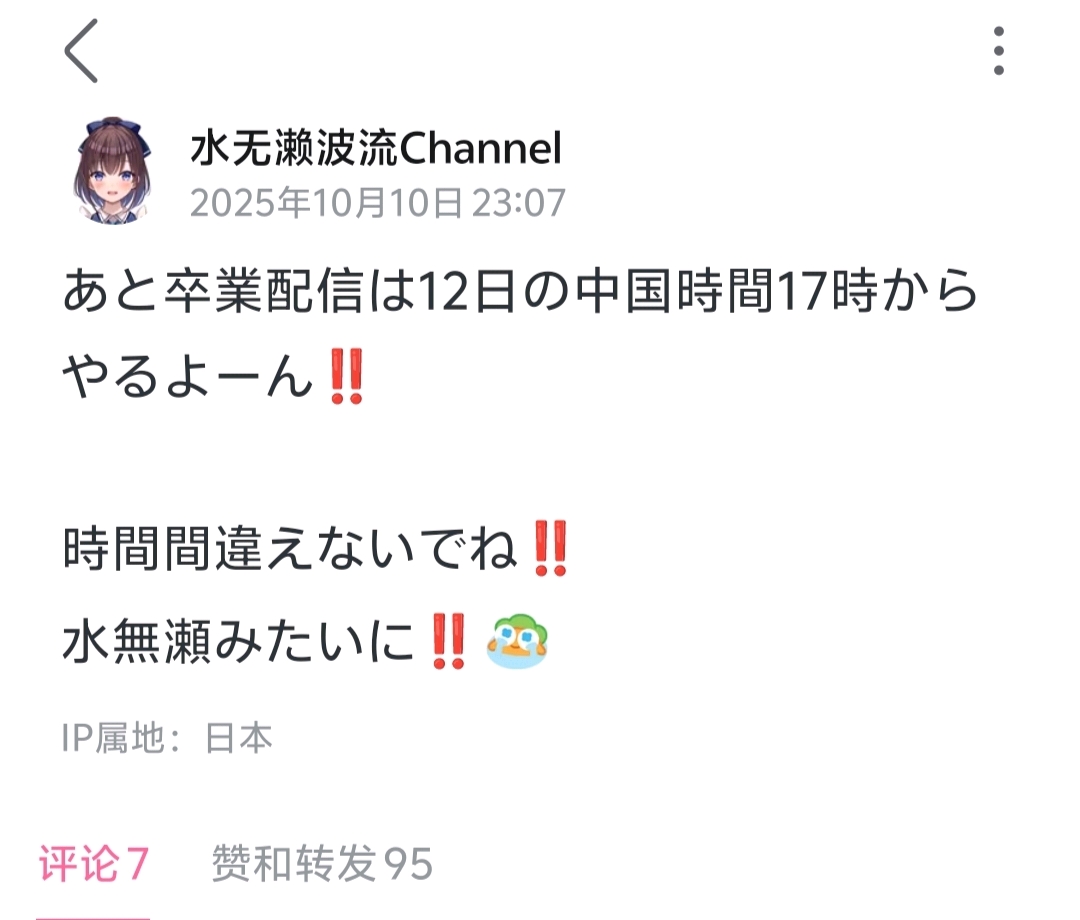Screen dimensions: 1080x920
Task: Tap the number 7 beside 评论
Action: 137,864
